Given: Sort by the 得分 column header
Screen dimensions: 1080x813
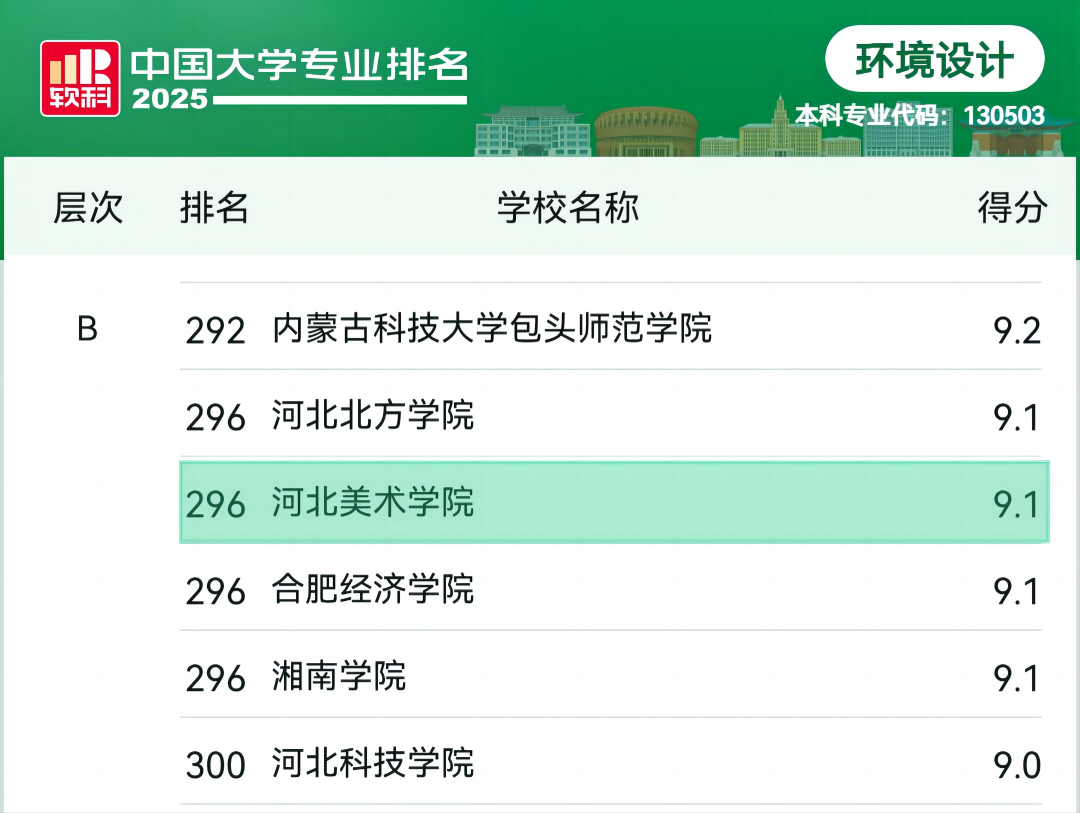Looking at the screenshot, I should pos(1012,208).
